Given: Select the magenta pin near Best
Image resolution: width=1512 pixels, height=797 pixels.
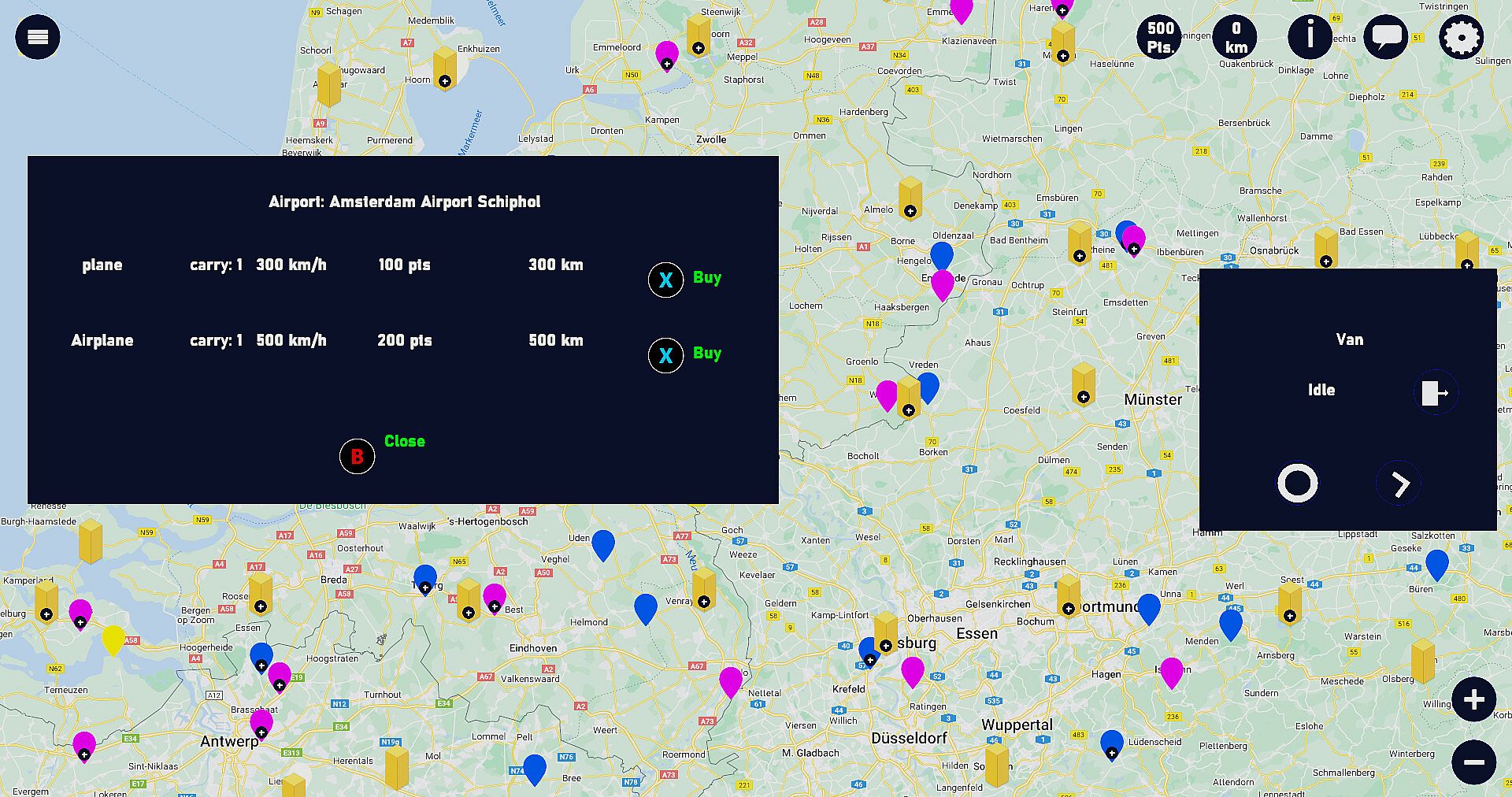Looking at the screenshot, I should click(495, 599).
